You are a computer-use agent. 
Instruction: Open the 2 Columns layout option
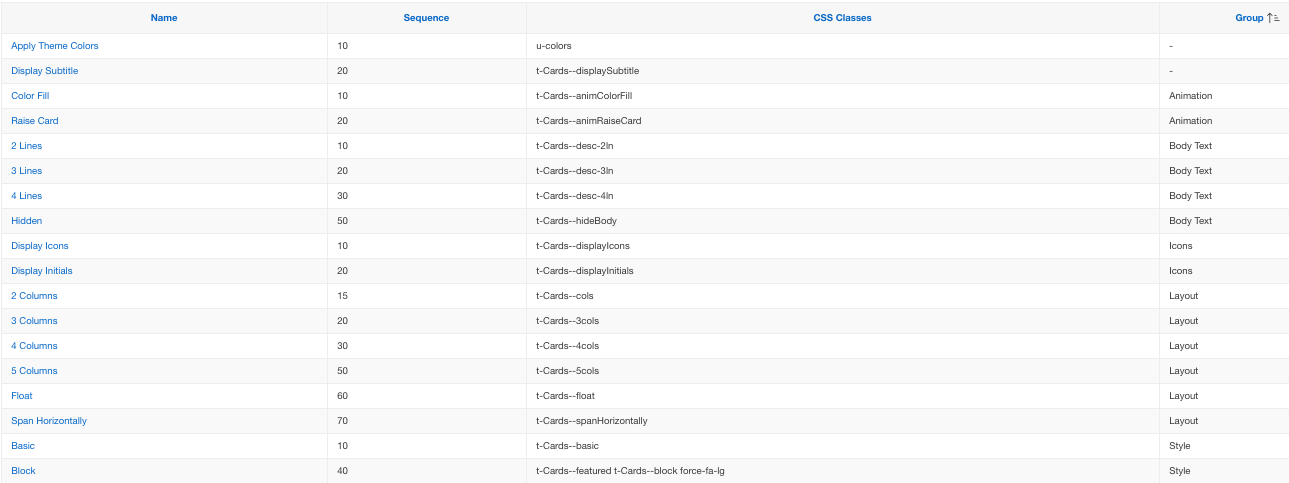tap(34, 296)
